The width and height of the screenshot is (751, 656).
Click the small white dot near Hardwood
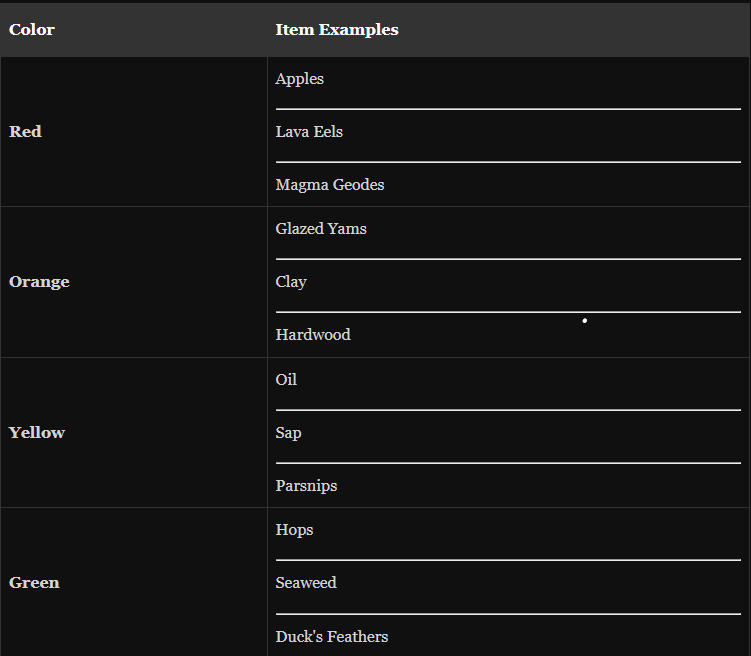[x=584, y=321]
